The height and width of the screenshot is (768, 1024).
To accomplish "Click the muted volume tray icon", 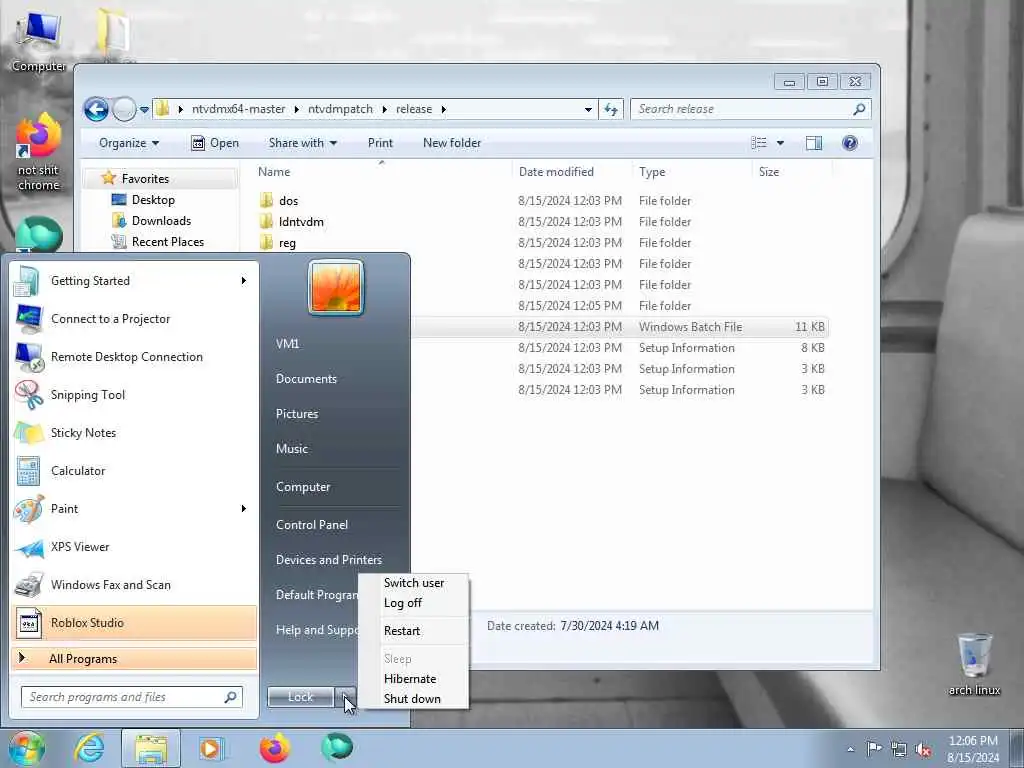I will tap(923, 750).
